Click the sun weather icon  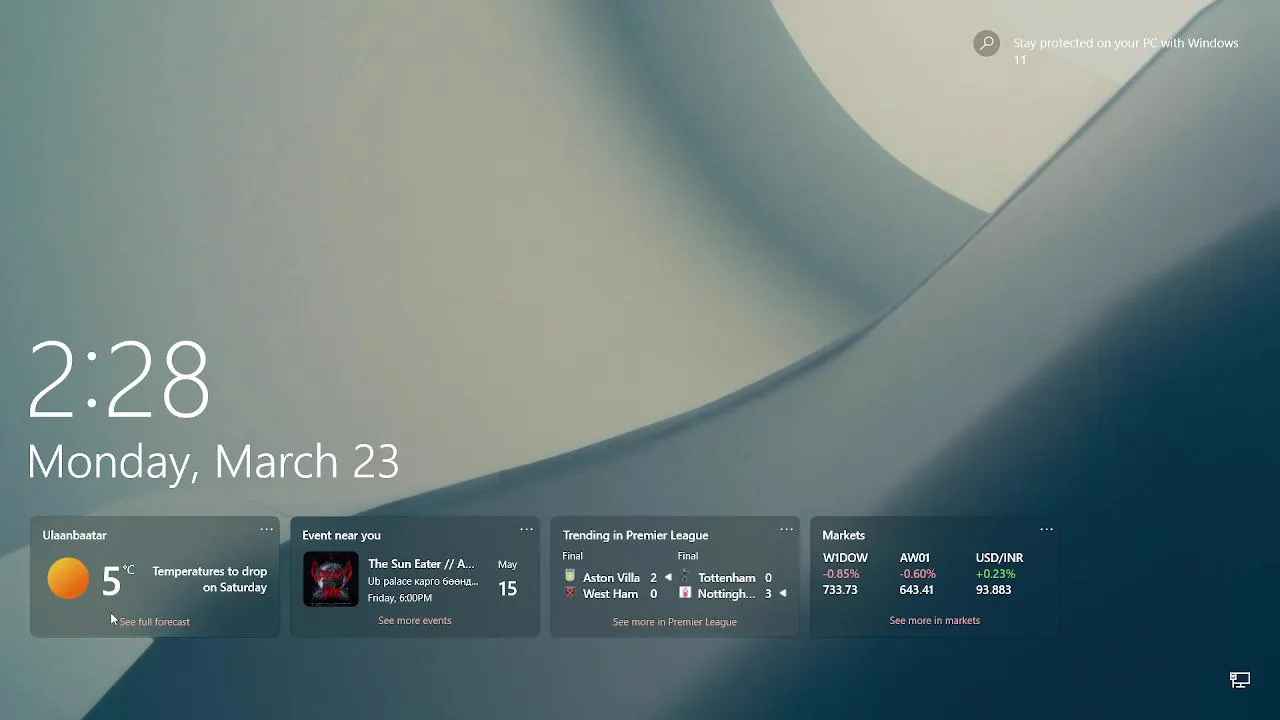[x=68, y=579]
